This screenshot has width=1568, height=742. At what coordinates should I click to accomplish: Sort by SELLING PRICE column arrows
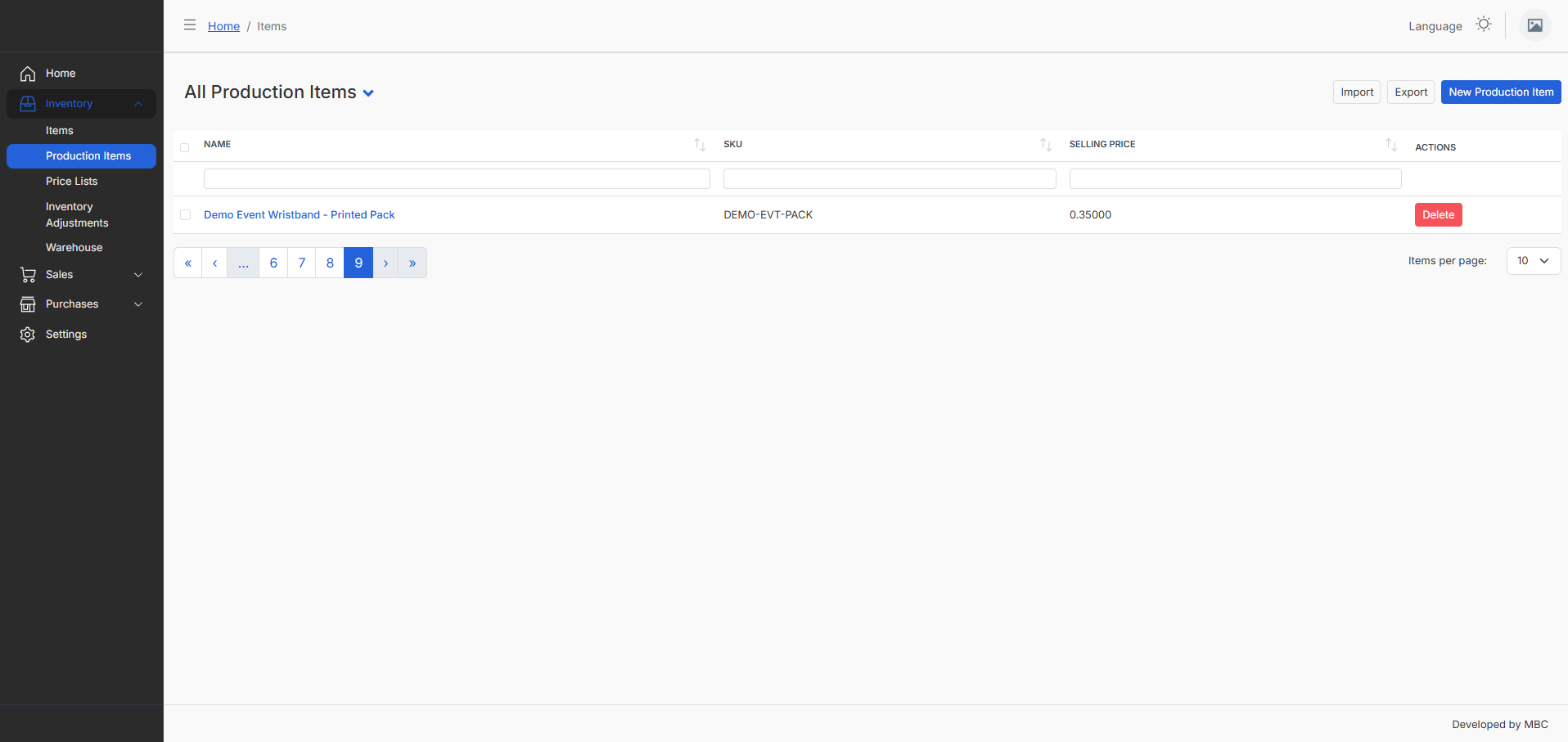[1391, 145]
